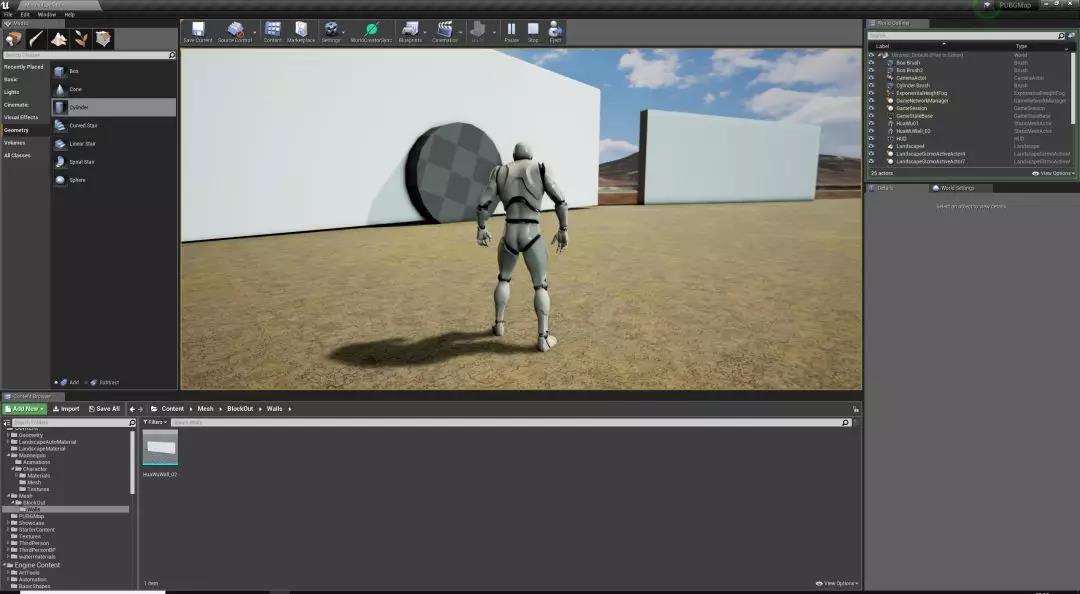Open the Settings toolbar icon
1080x594 pixels.
pos(331,32)
